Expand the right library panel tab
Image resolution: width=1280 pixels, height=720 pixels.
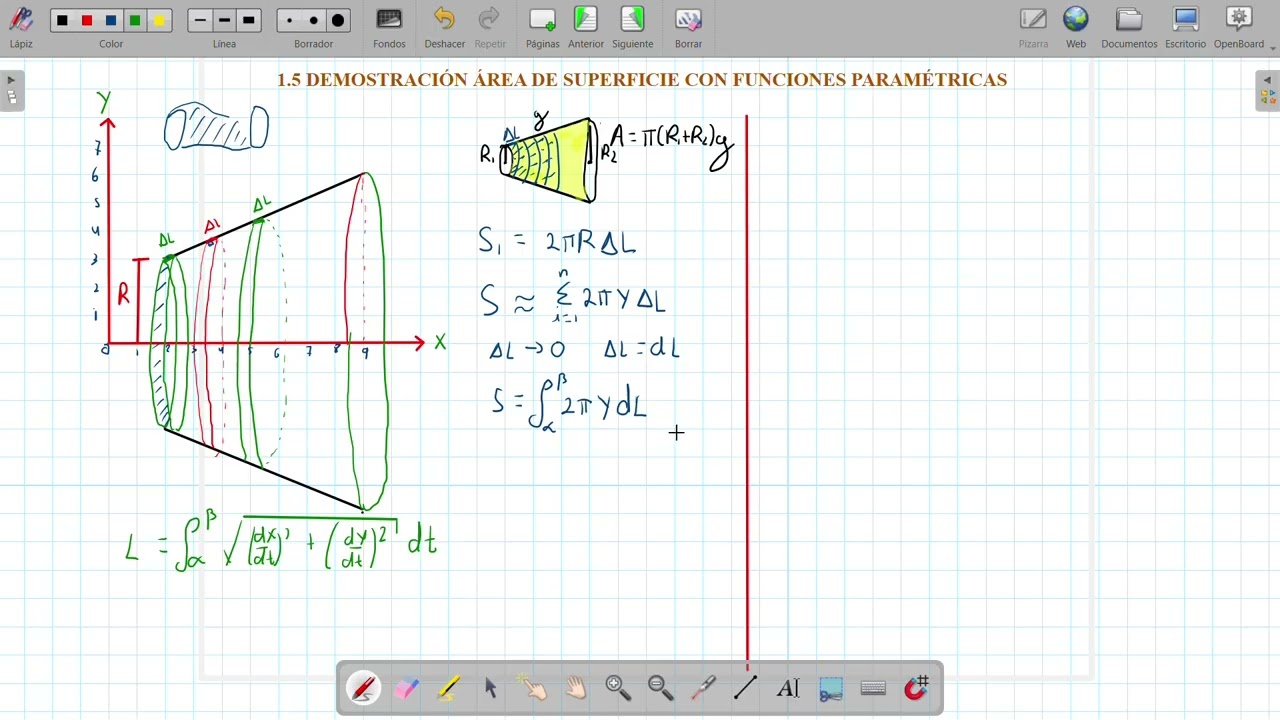[1268, 90]
